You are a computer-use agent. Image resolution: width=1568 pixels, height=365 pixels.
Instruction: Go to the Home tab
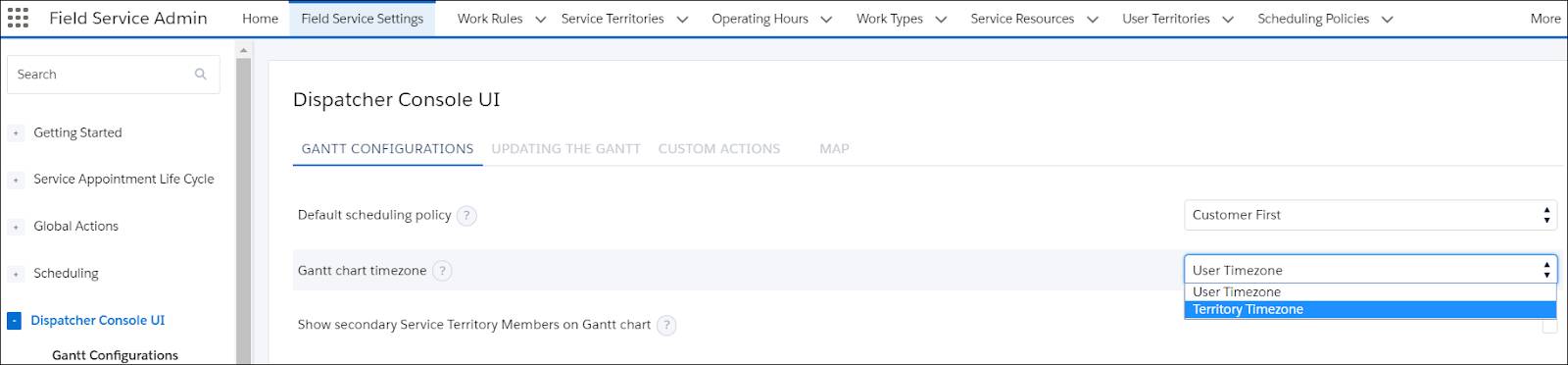click(x=260, y=19)
